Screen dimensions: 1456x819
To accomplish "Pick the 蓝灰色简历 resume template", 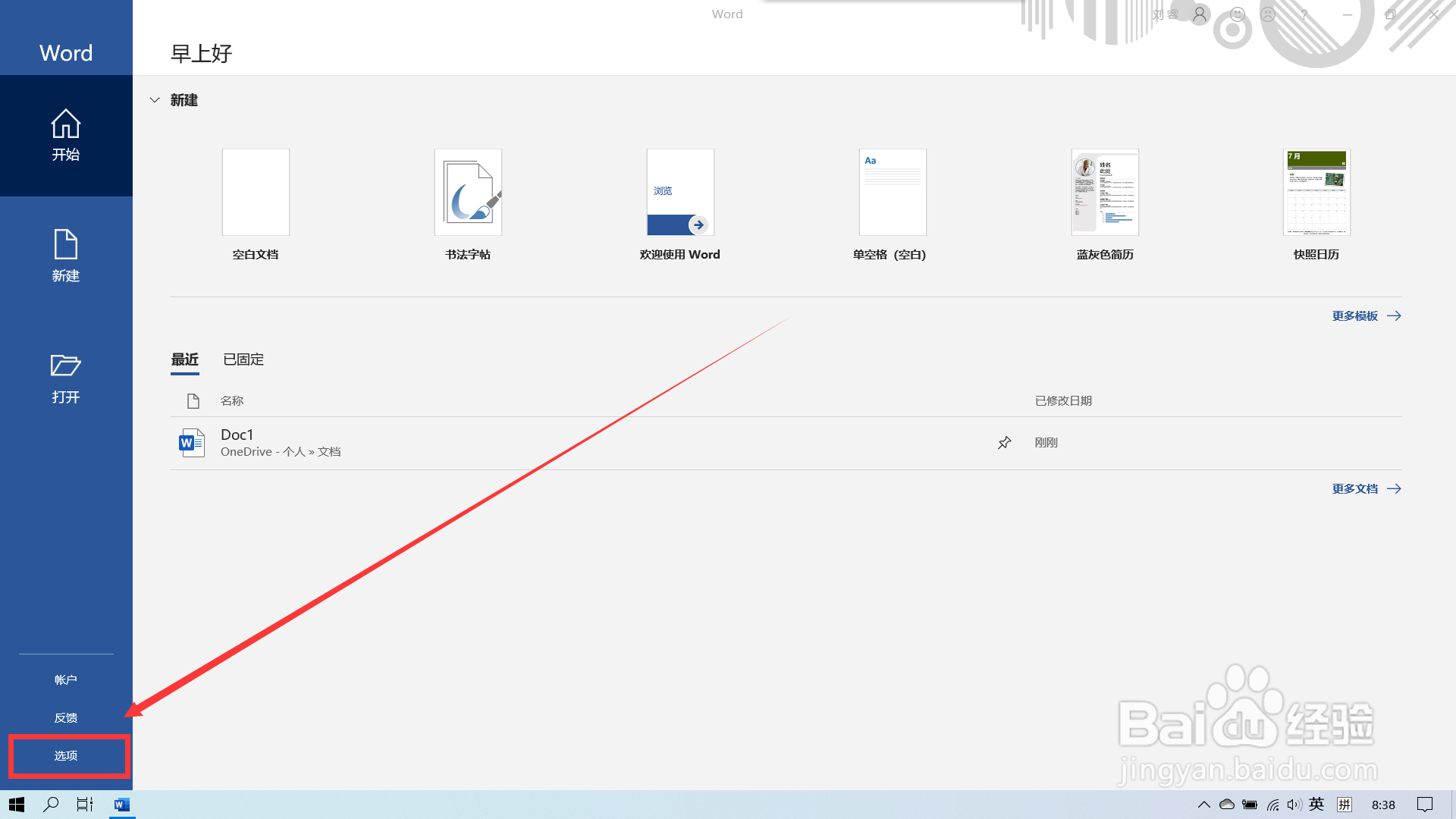I will tap(1105, 204).
